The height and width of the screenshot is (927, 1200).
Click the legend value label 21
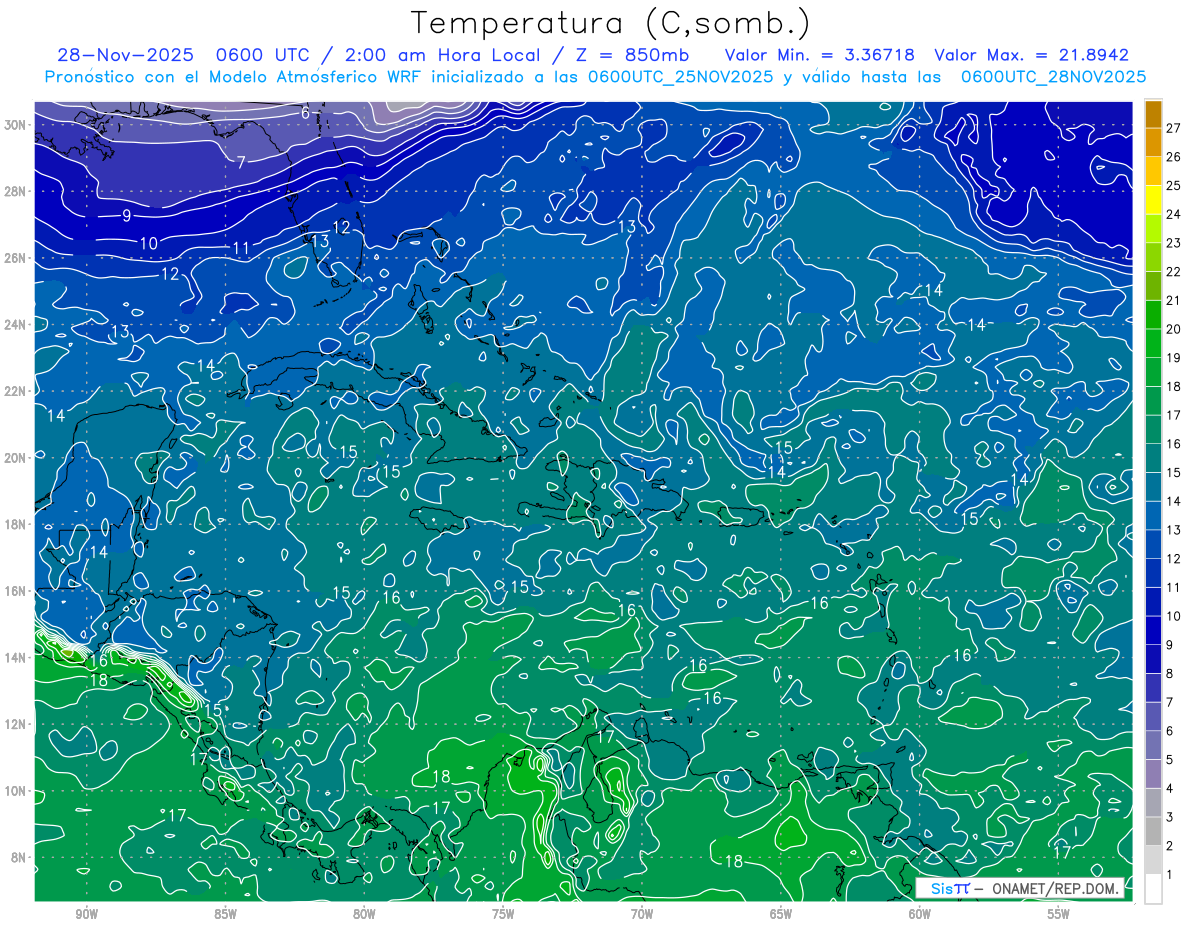click(1173, 300)
